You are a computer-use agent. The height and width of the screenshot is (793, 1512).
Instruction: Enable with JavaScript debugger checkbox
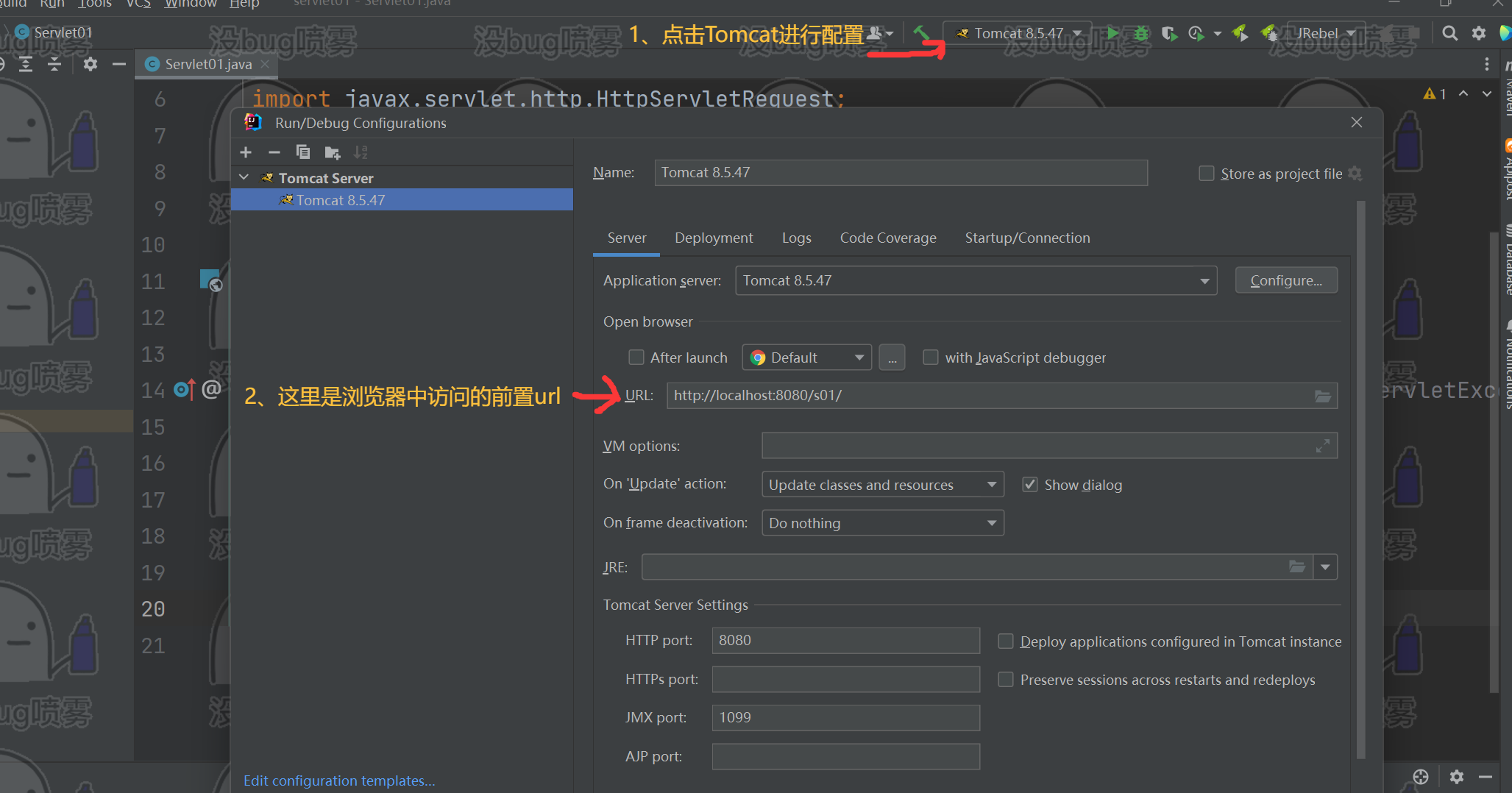coord(931,358)
